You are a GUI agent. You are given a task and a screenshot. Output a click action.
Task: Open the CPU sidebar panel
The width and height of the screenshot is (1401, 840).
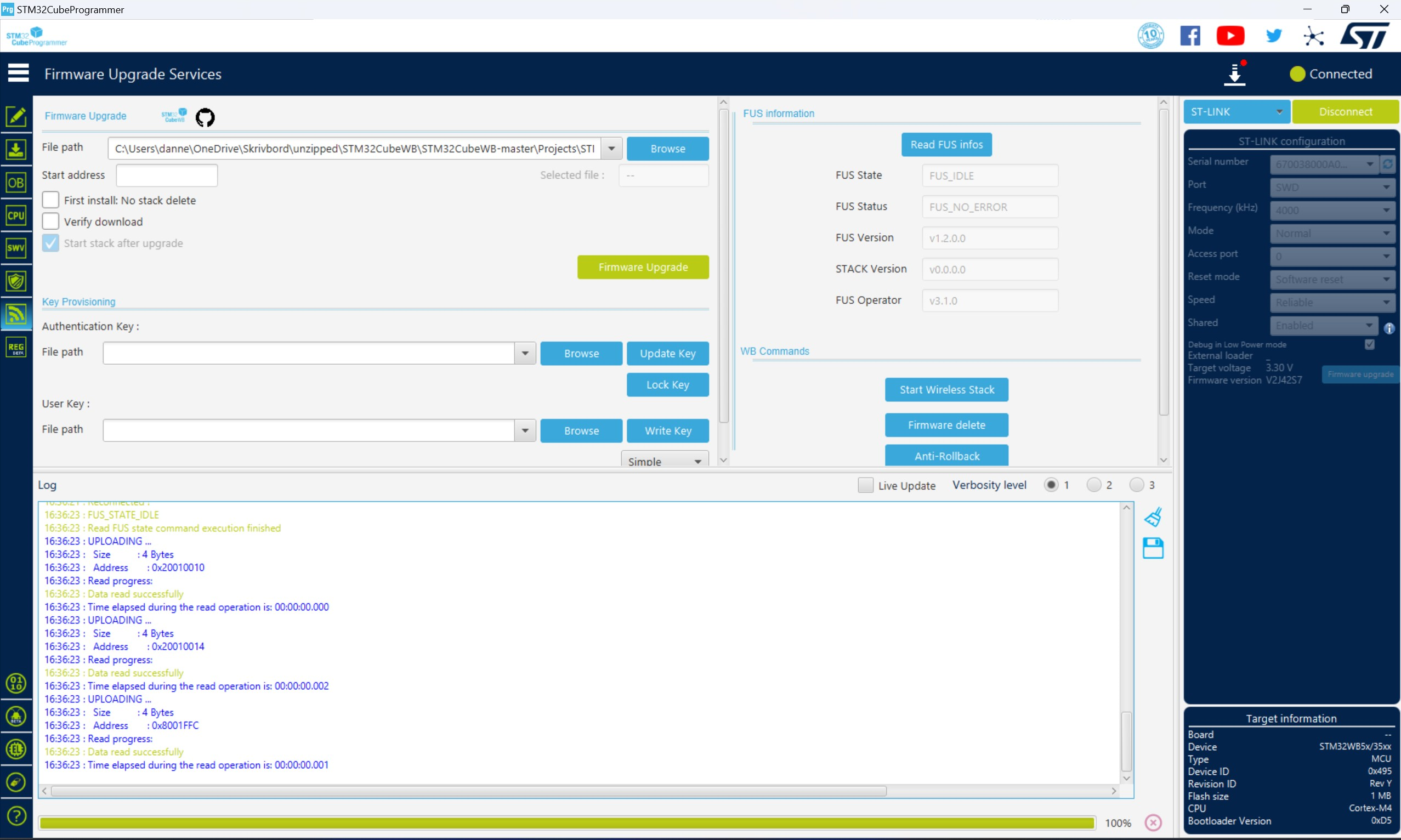tap(16, 215)
